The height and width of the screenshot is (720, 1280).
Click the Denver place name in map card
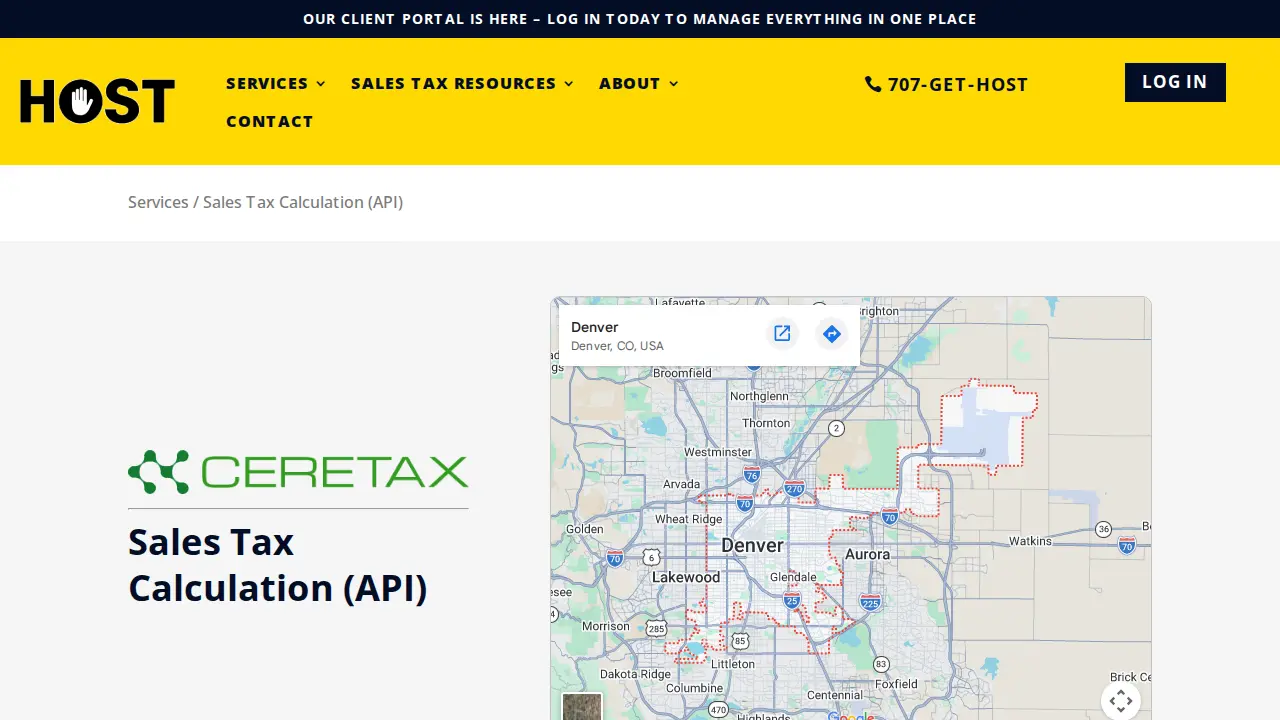[x=595, y=327]
